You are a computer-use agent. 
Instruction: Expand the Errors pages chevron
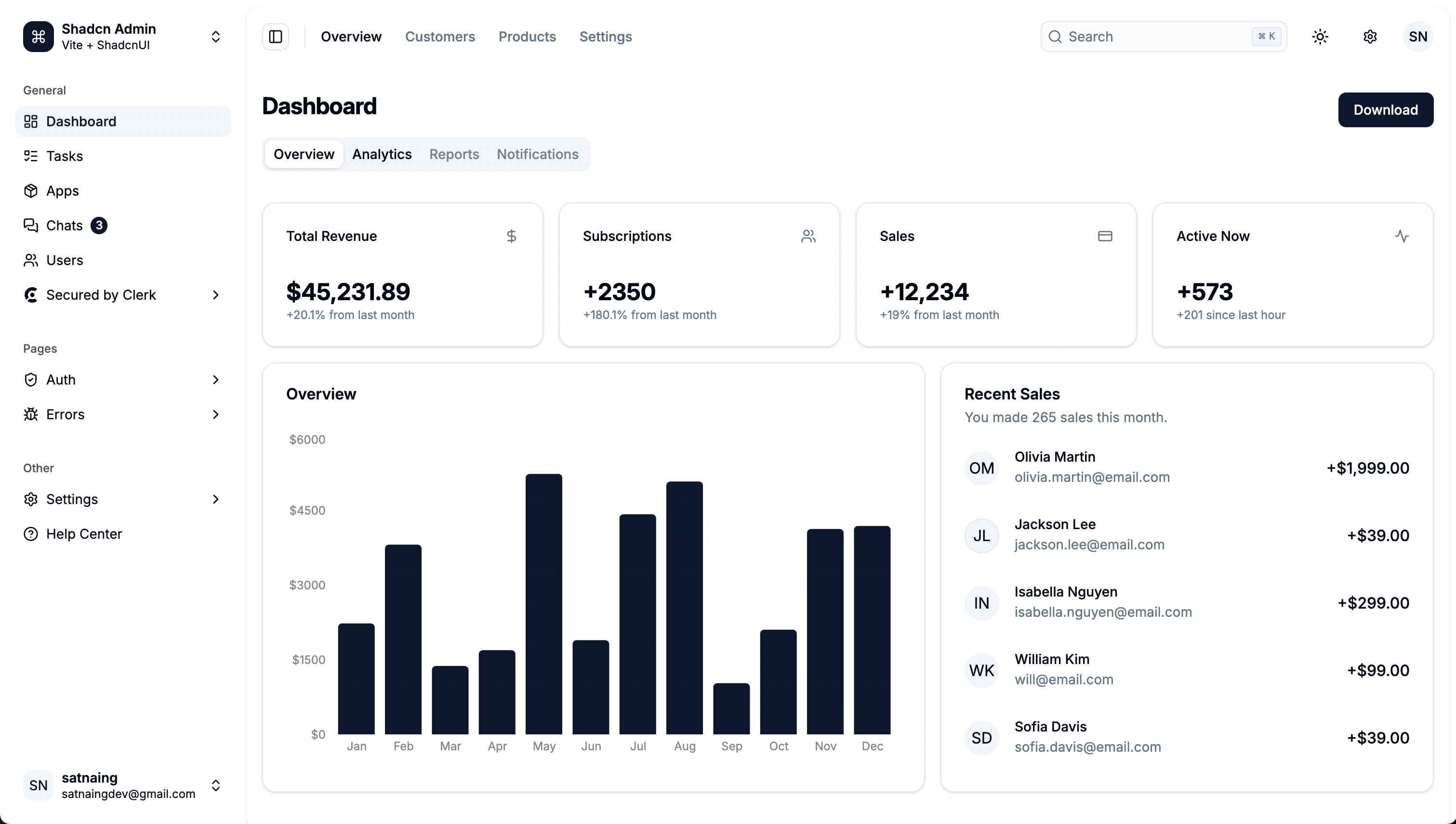(215, 414)
